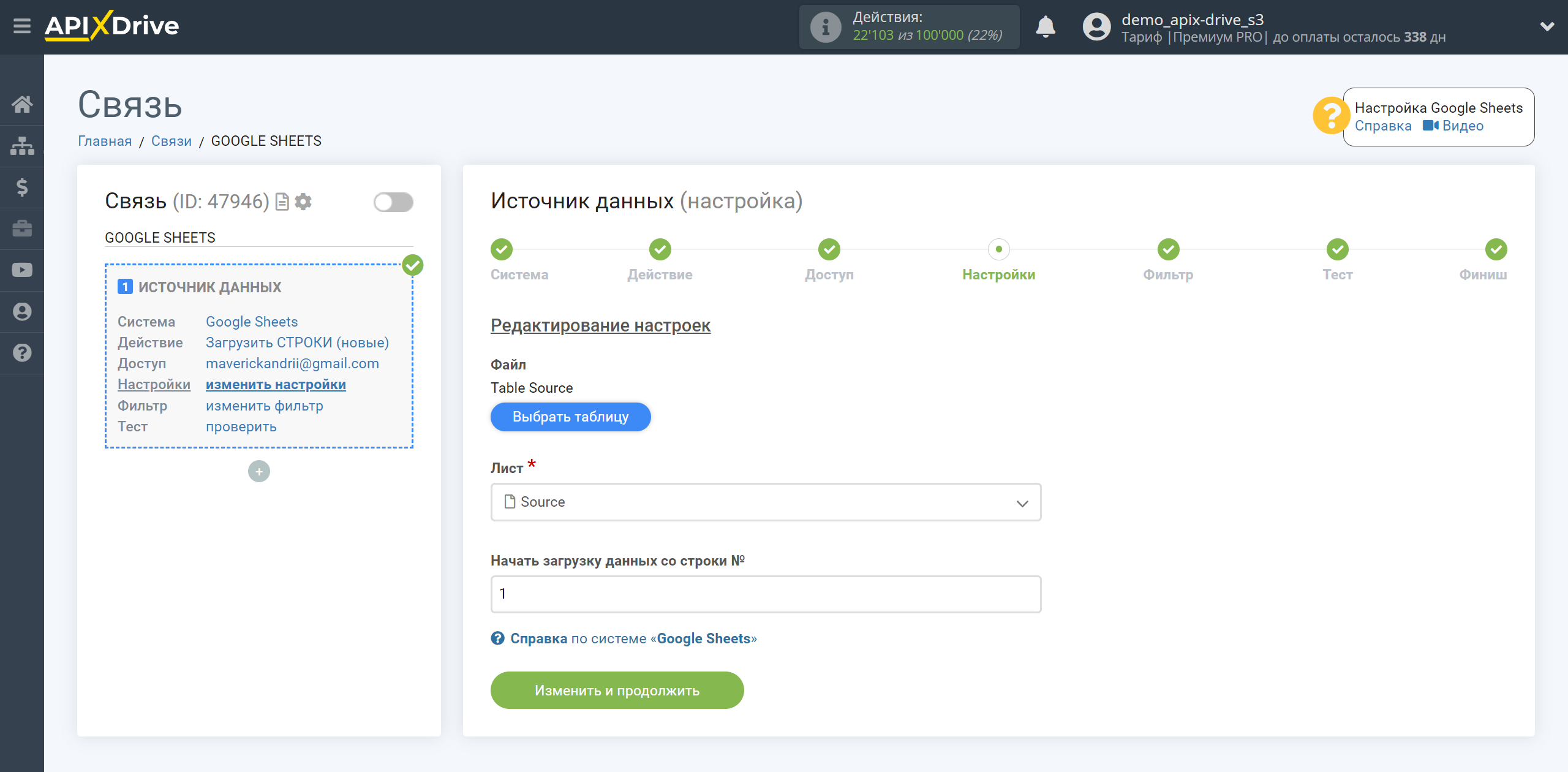Expand the Лист dropdown selector

[766, 502]
